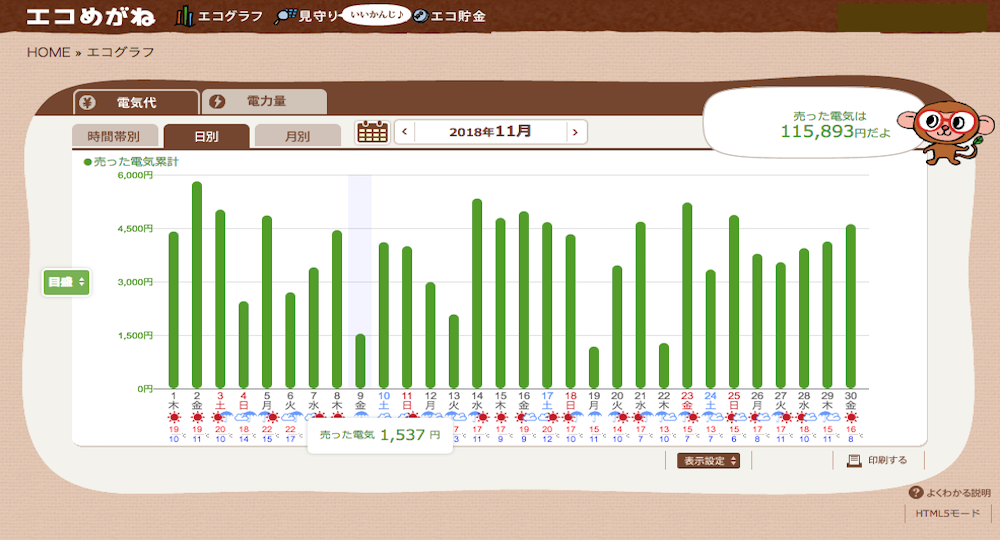Click the 3,000円 axis label
Viewport: 1000px width, 540px height.
pyautogui.click(x=135, y=282)
